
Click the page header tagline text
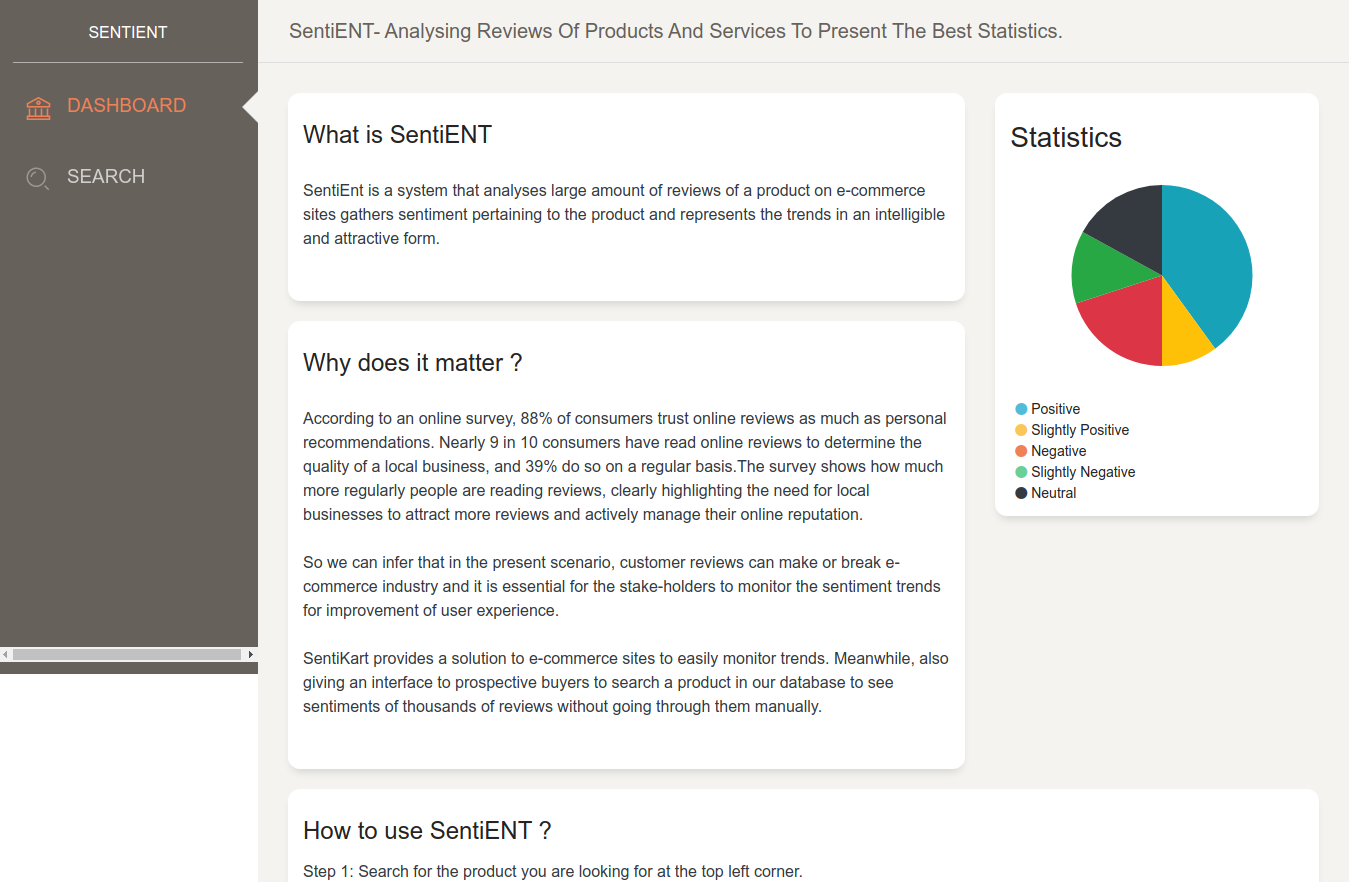point(676,31)
